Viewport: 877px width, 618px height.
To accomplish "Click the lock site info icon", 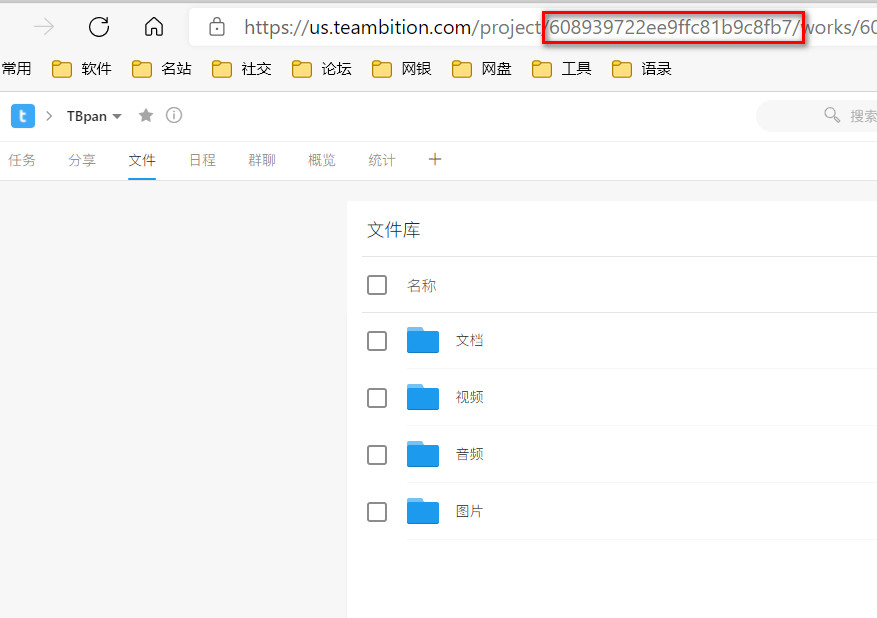I will (x=217, y=26).
